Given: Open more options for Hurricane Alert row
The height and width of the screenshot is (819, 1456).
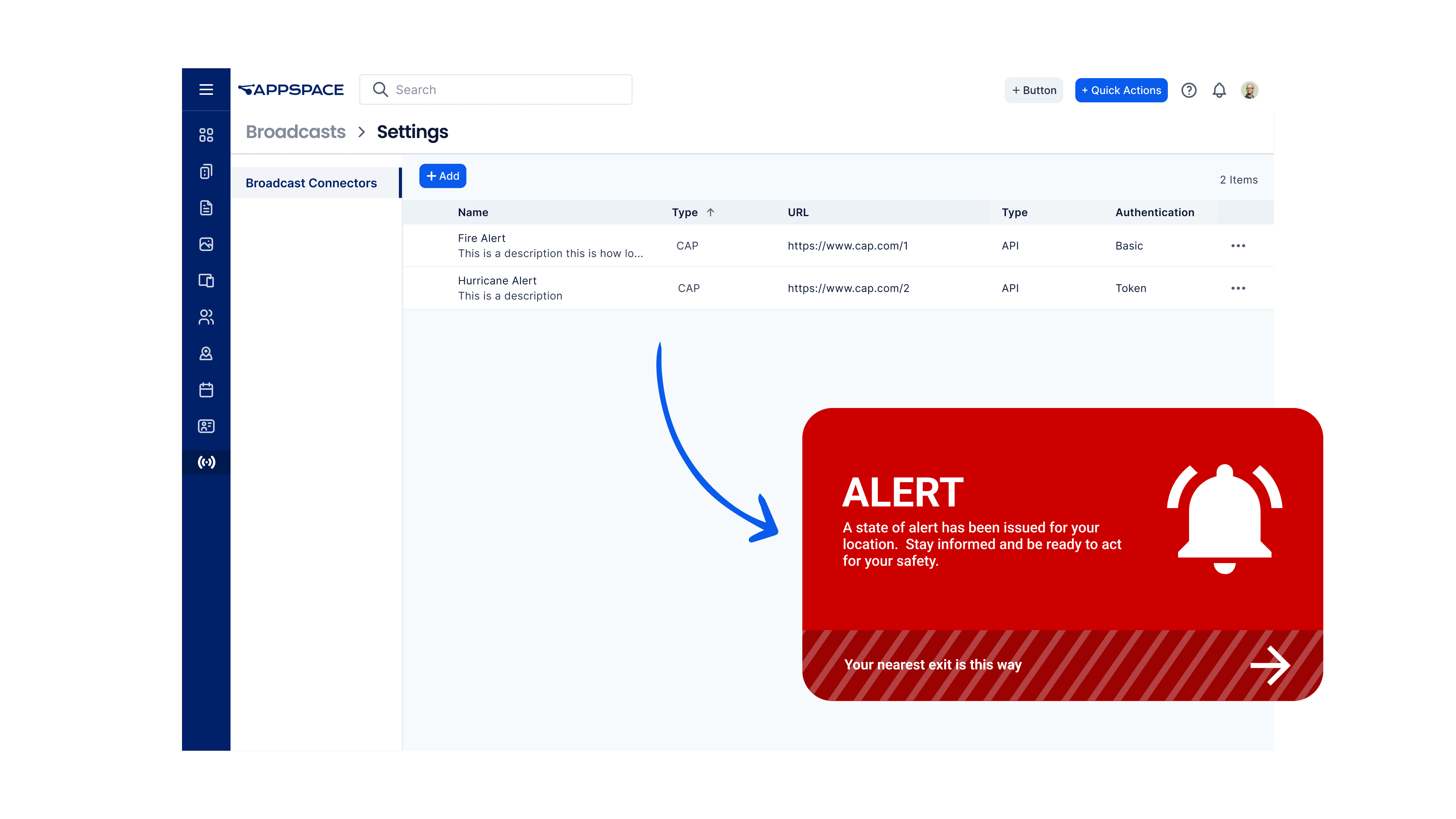Looking at the screenshot, I should [x=1238, y=288].
